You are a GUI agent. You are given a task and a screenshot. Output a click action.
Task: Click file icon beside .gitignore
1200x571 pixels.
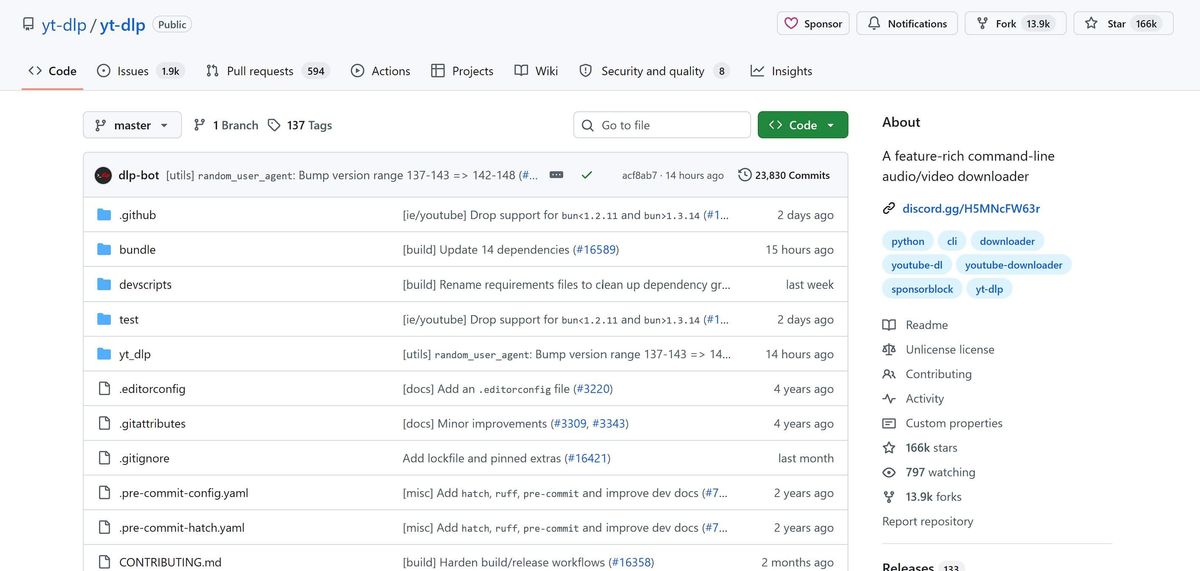104,458
